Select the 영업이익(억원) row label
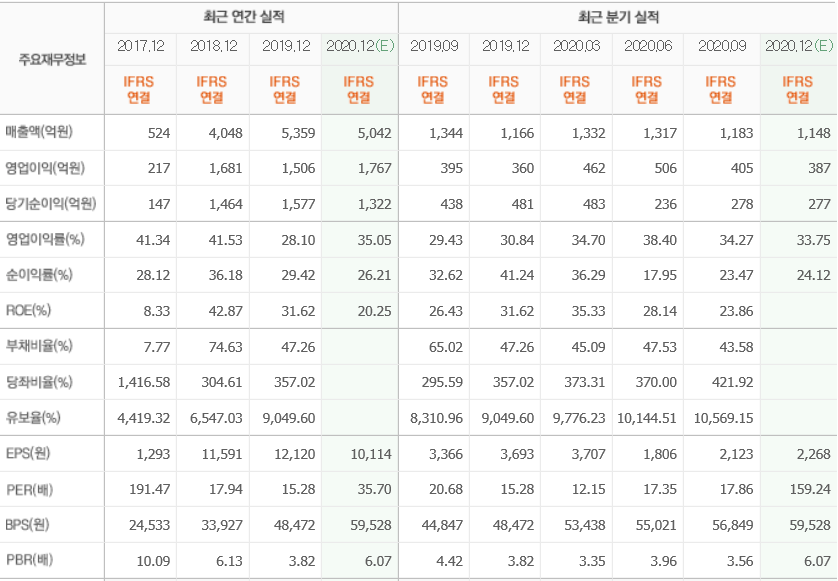Screen dimensions: 838x581 tap(45, 168)
